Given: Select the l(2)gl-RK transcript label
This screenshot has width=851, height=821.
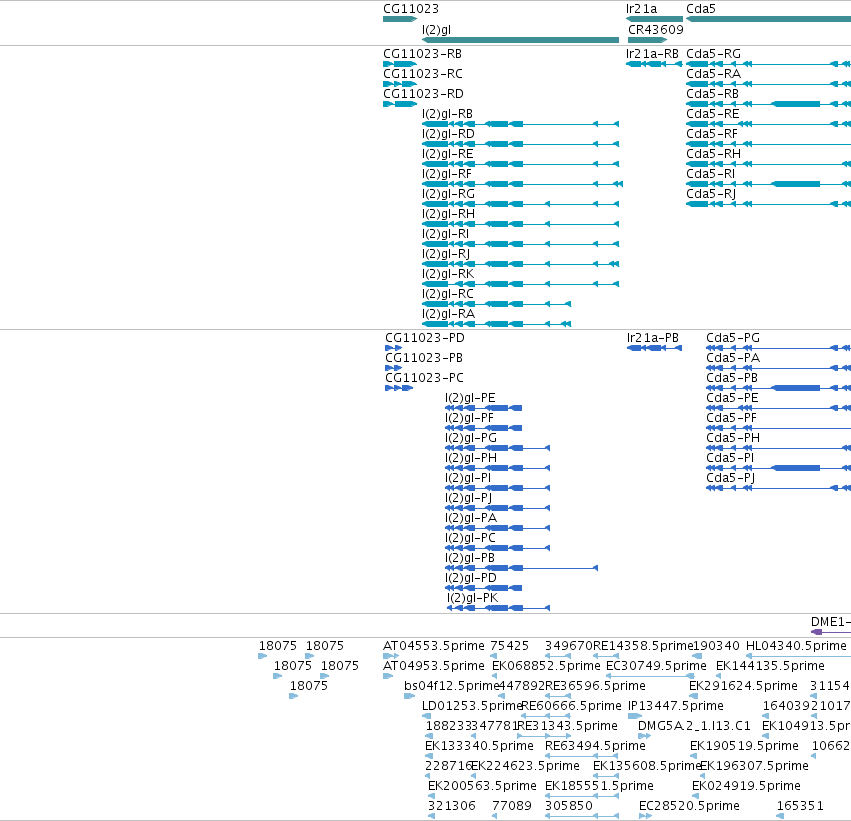Looking at the screenshot, I should click(x=448, y=274).
